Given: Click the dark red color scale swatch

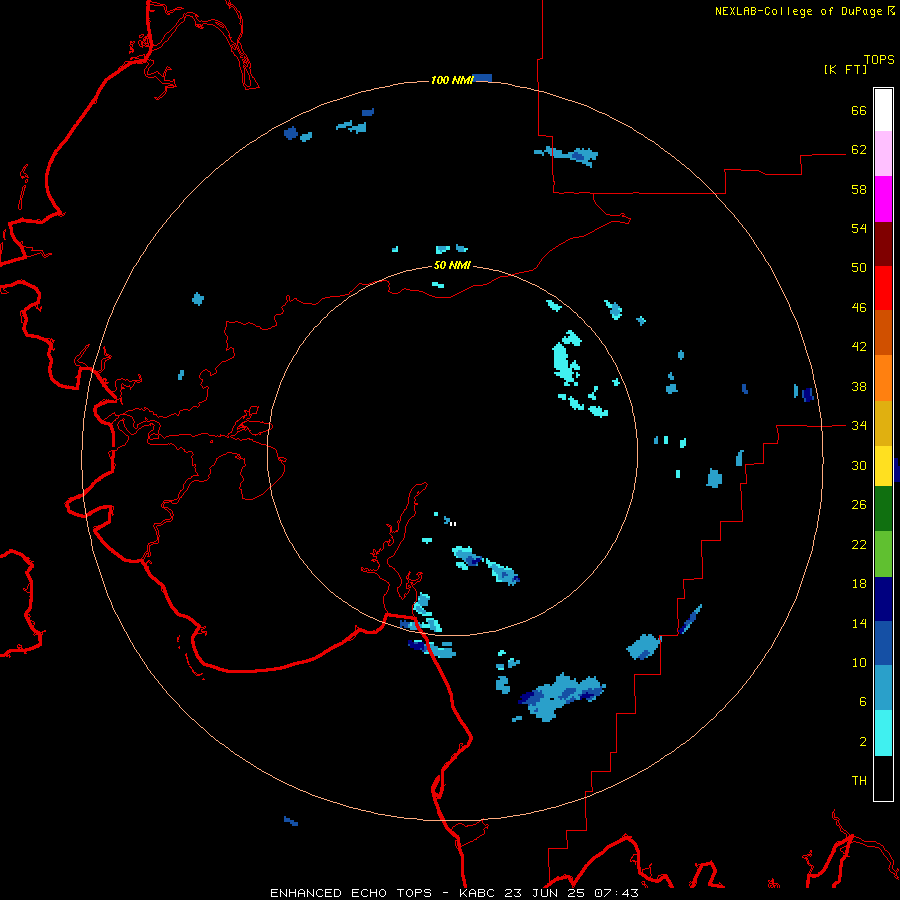Looking at the screenshot, I should tap(883, 244).
